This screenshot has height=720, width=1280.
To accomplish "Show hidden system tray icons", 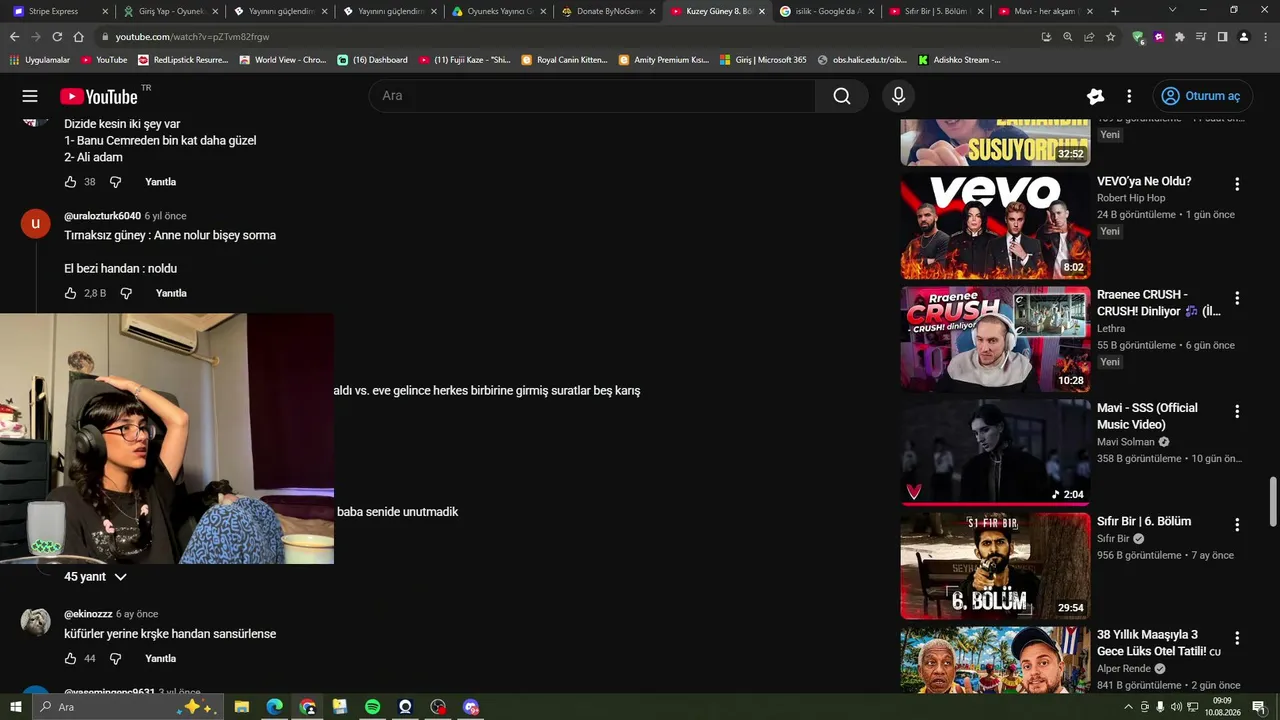I will click(1129, 707).
